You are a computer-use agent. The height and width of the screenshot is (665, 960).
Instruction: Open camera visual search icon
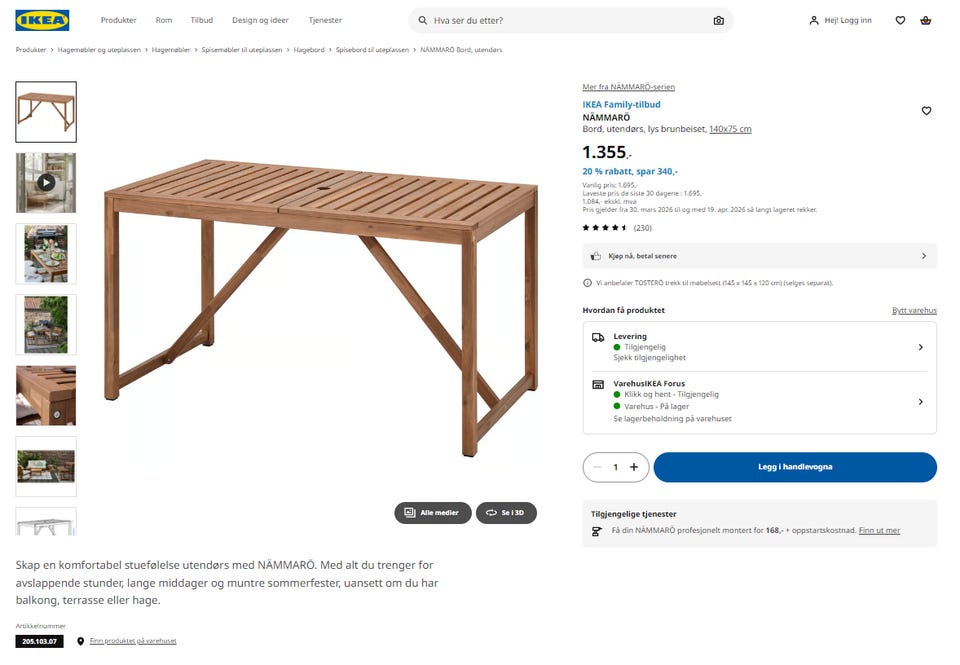tap(718, 20)
